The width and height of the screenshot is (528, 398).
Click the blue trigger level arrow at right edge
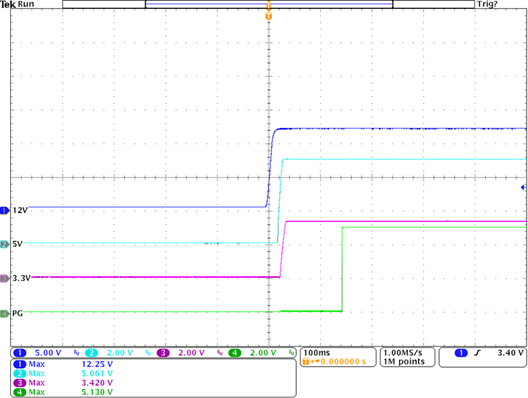click(x=523, y=188)
